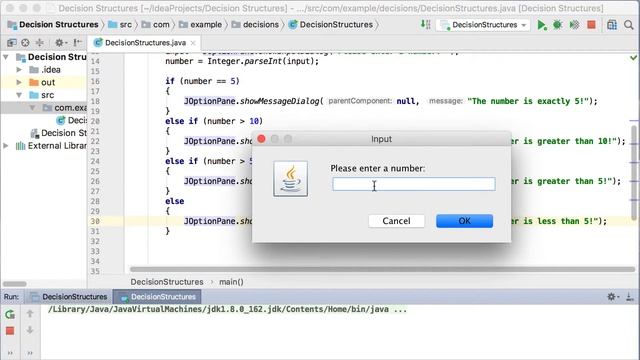Click the number input text field
Viewport: 640px width, 360px height.
(414, 184)
